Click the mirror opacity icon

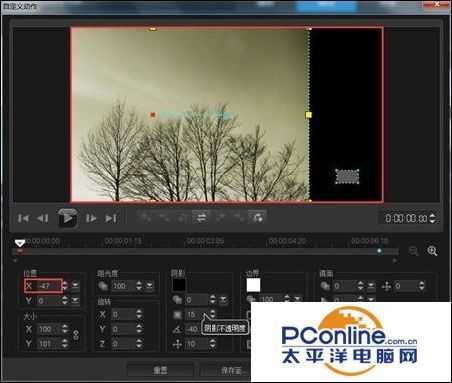pyautogui.click(x=325, y=286)
